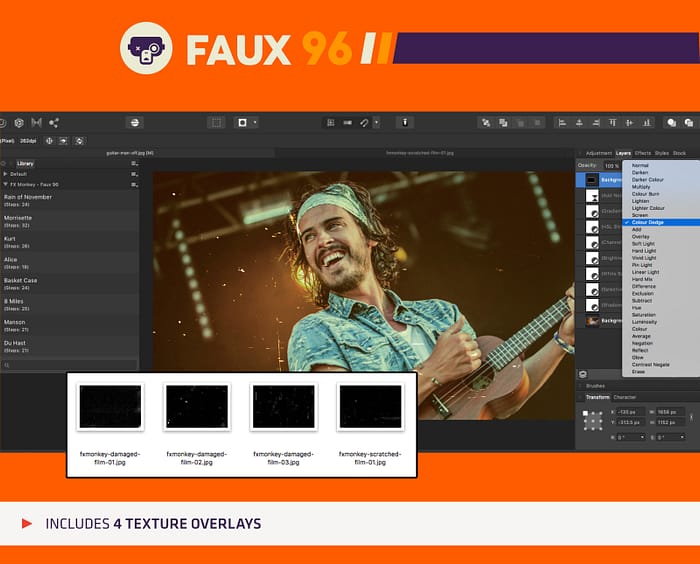Open the Default category options menu
700x564 pixels.
(x=134, y=174)
